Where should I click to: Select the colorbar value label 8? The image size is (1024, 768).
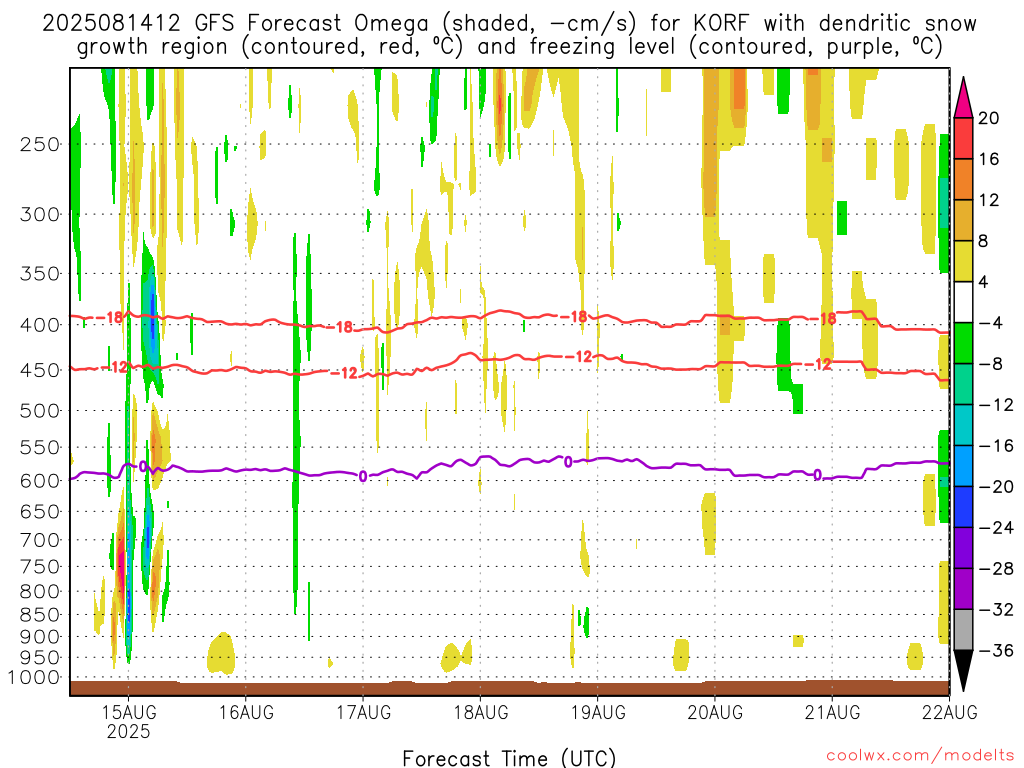(984, 241)
